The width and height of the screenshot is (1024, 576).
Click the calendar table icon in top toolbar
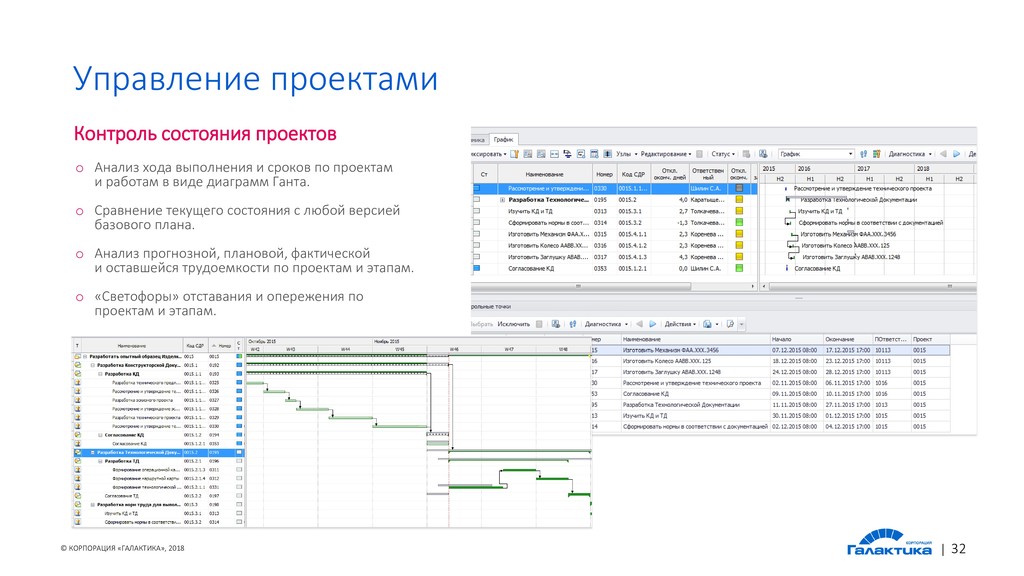594,154
